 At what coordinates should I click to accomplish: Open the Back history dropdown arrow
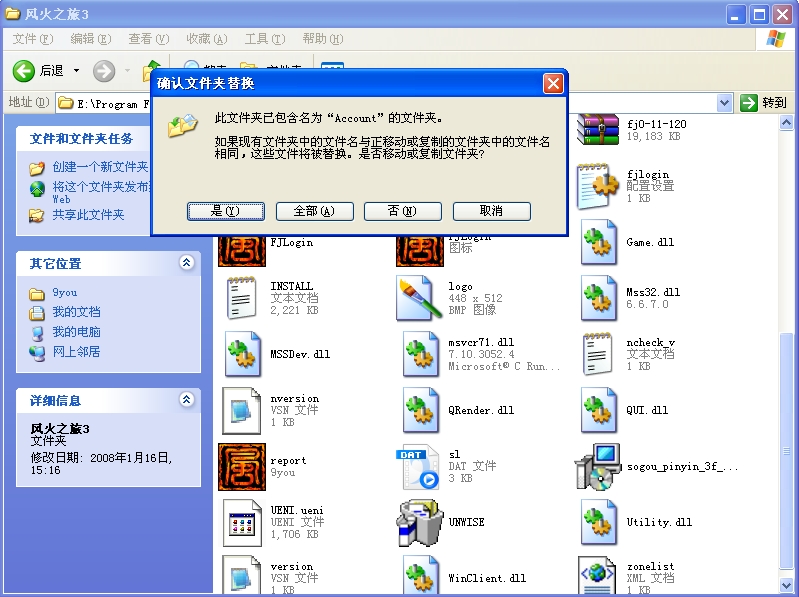(76, 71)
